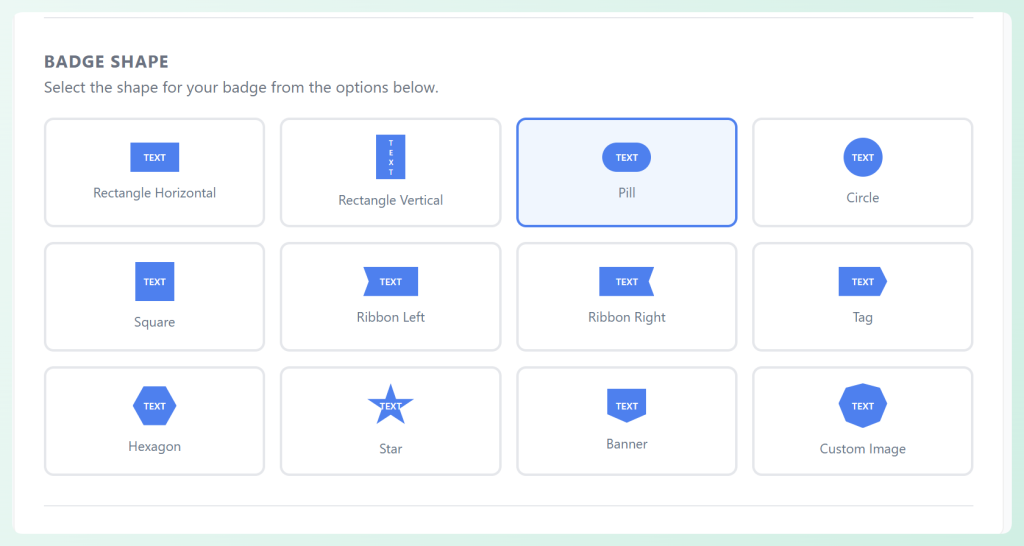Click the vertical rectangle TEXT badge icon

click(x=390, y=157)
